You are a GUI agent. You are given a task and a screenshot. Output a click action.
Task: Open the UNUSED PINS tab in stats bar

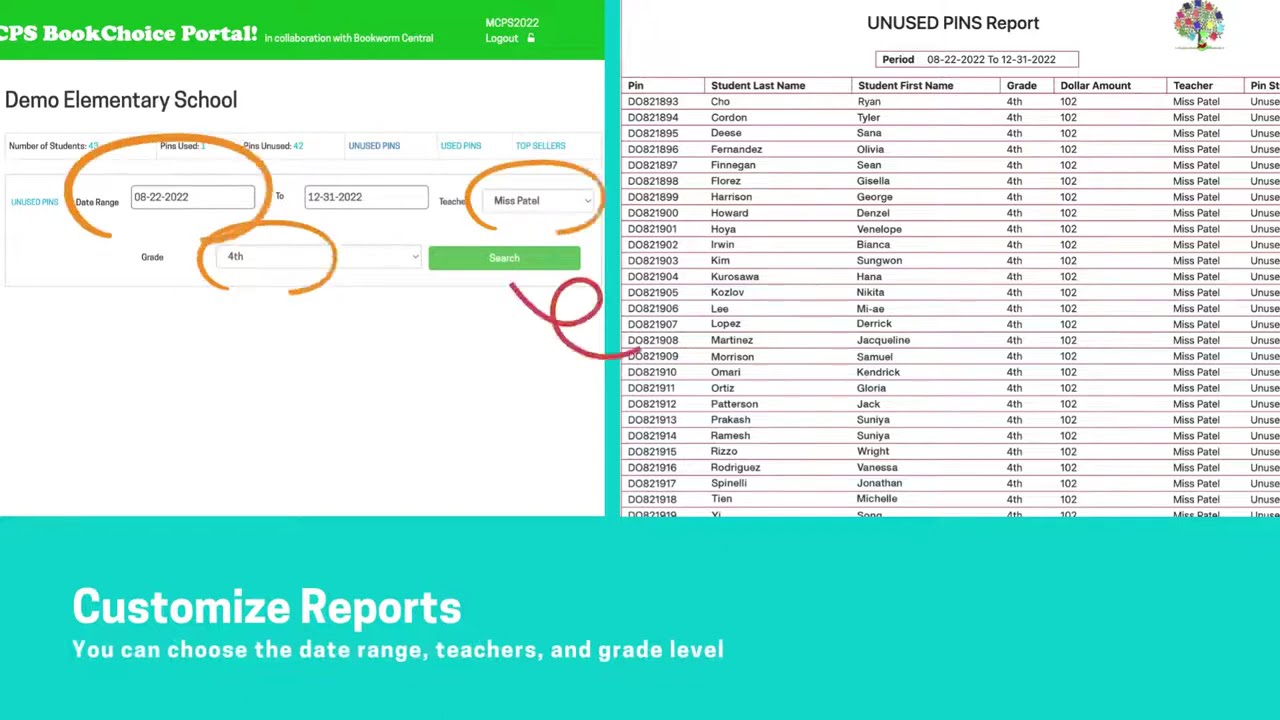[374, 146]
